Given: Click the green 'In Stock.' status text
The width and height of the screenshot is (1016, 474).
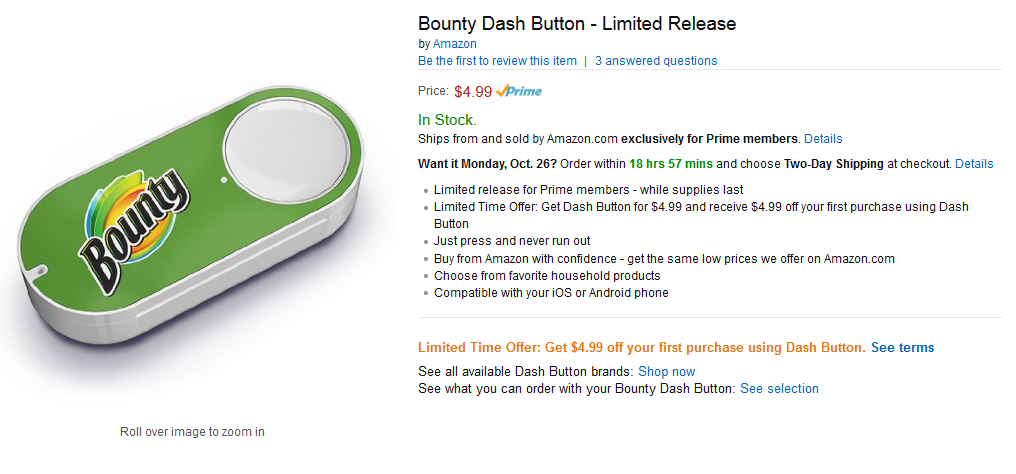Looking at the screenshot, I should (447, 120).
